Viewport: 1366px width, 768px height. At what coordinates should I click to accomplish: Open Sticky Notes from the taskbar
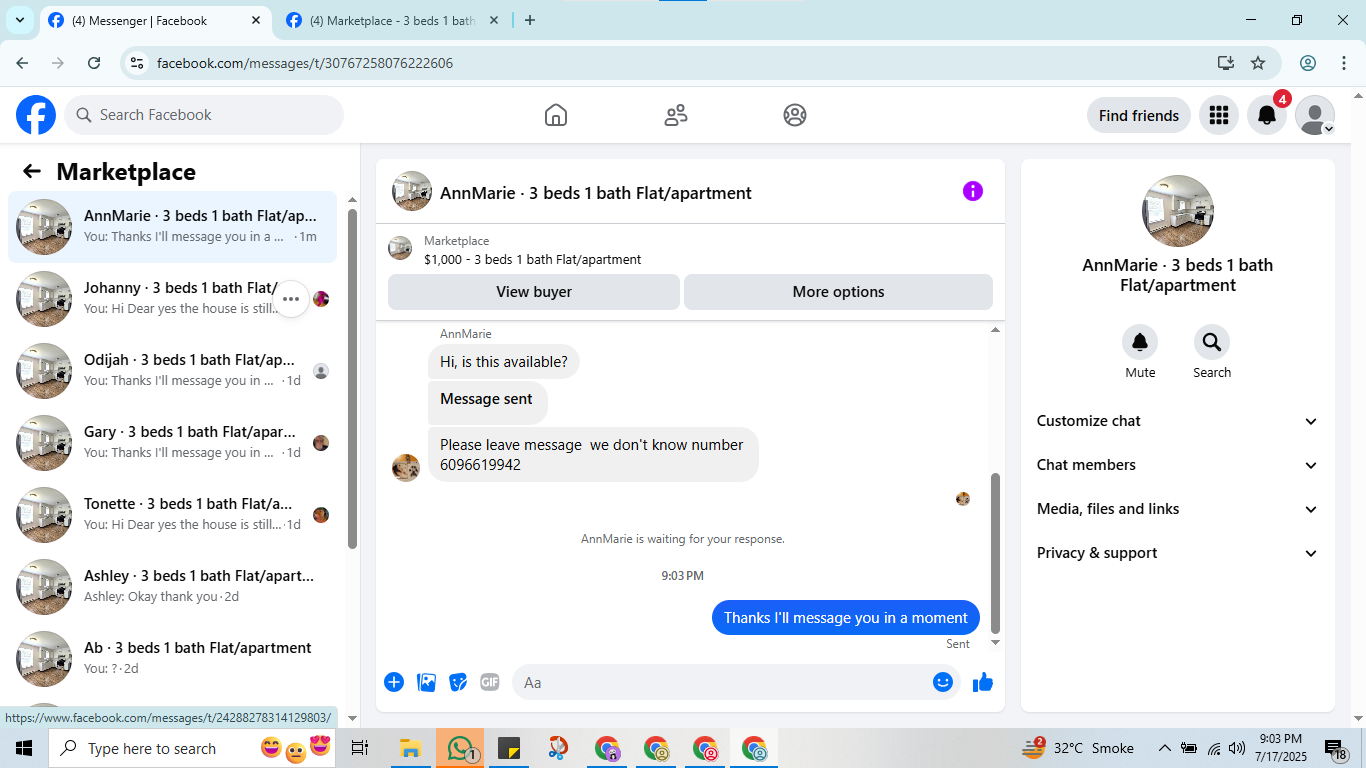click(x=509, y=748)
